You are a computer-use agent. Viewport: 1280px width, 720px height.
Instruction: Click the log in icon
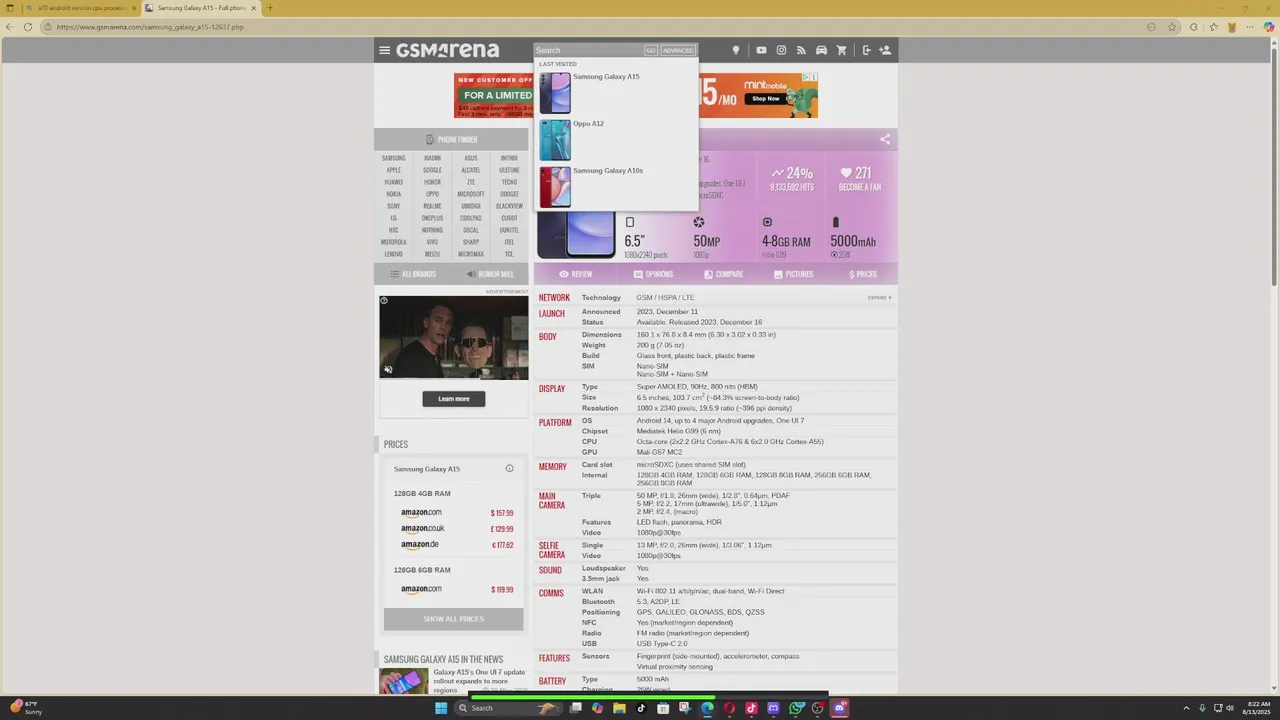pos(866,50)
